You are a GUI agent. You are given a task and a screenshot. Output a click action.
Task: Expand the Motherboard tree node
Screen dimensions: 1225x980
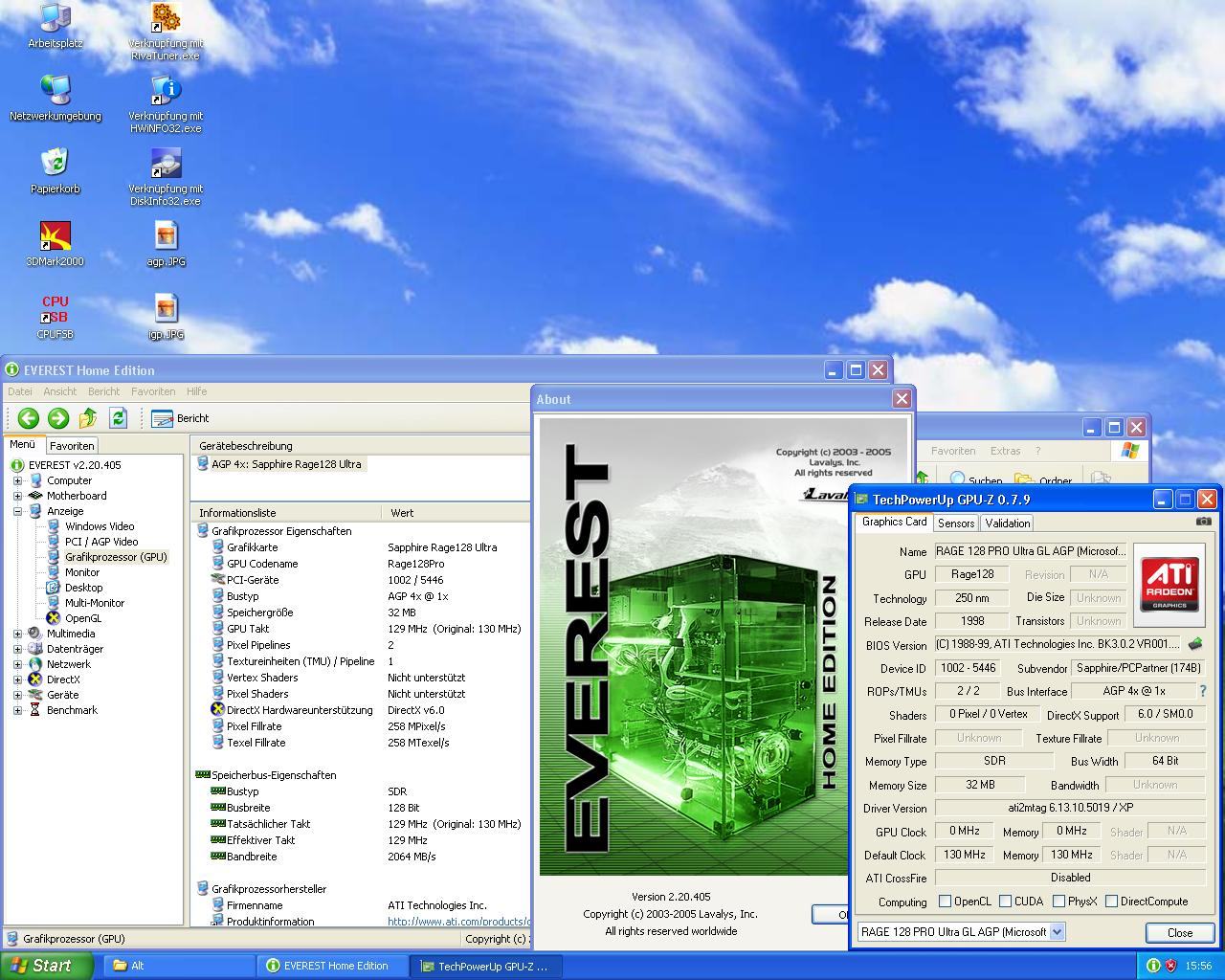click(x=17, y=496)
